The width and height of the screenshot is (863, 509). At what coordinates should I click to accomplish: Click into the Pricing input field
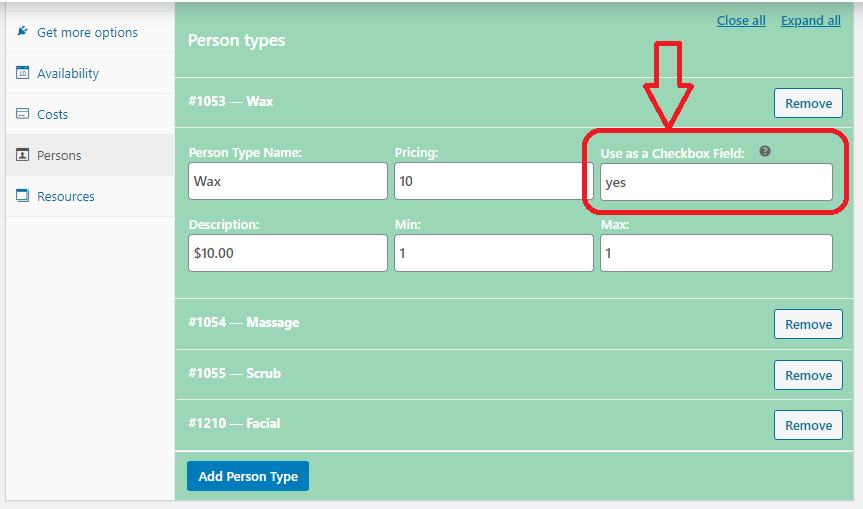[493, 182]
